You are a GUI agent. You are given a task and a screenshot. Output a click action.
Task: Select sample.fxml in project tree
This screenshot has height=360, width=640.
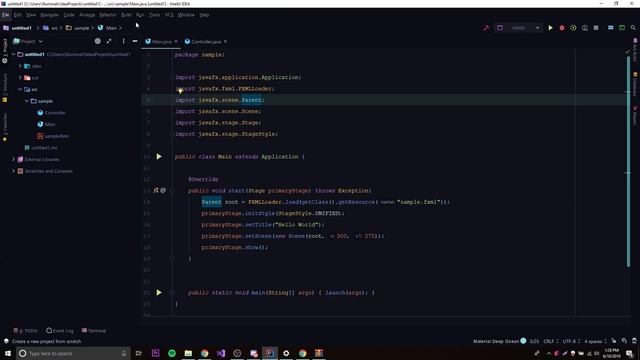[x=53, y=136]
